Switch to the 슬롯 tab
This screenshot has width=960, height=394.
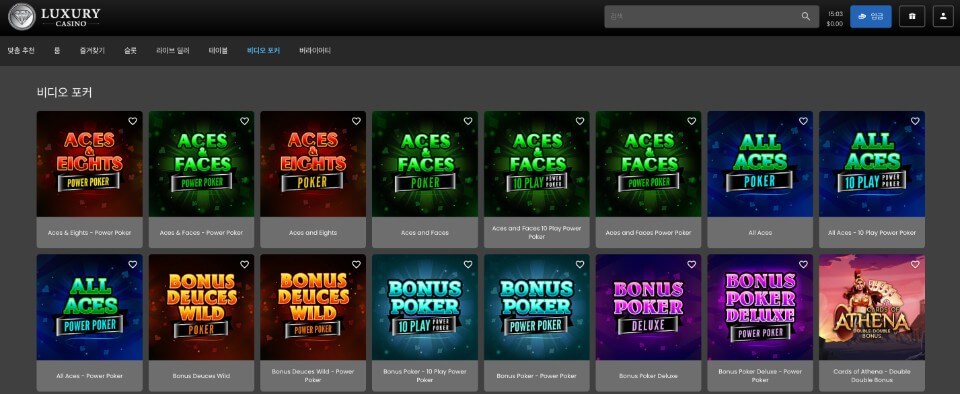[x=130, y=51]
